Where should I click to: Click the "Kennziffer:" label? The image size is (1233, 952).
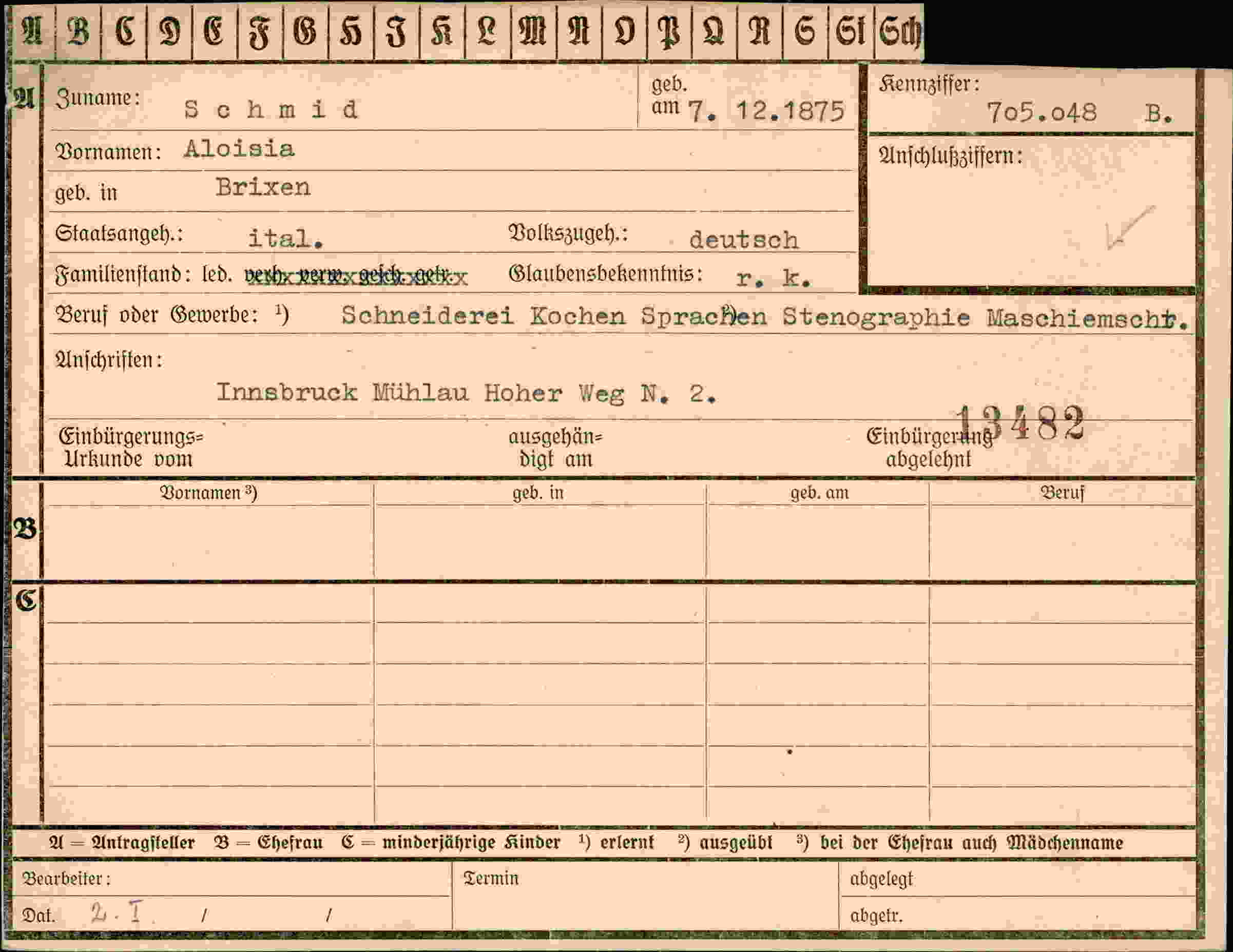coord(929,85)
